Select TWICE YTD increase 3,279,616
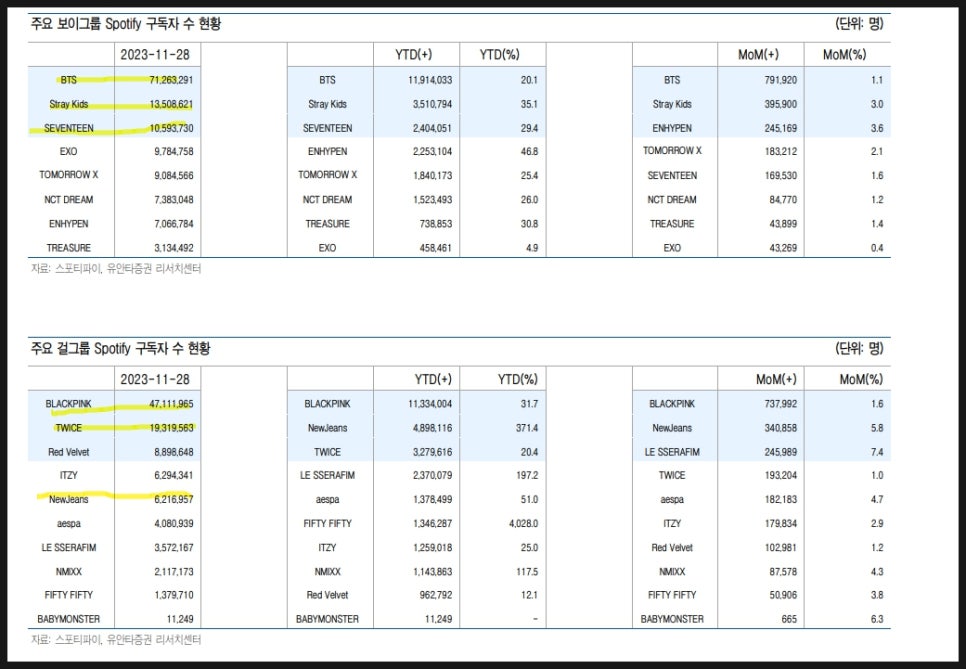The height and width of the screenshot is (669, 966). (x=432, y=452)
